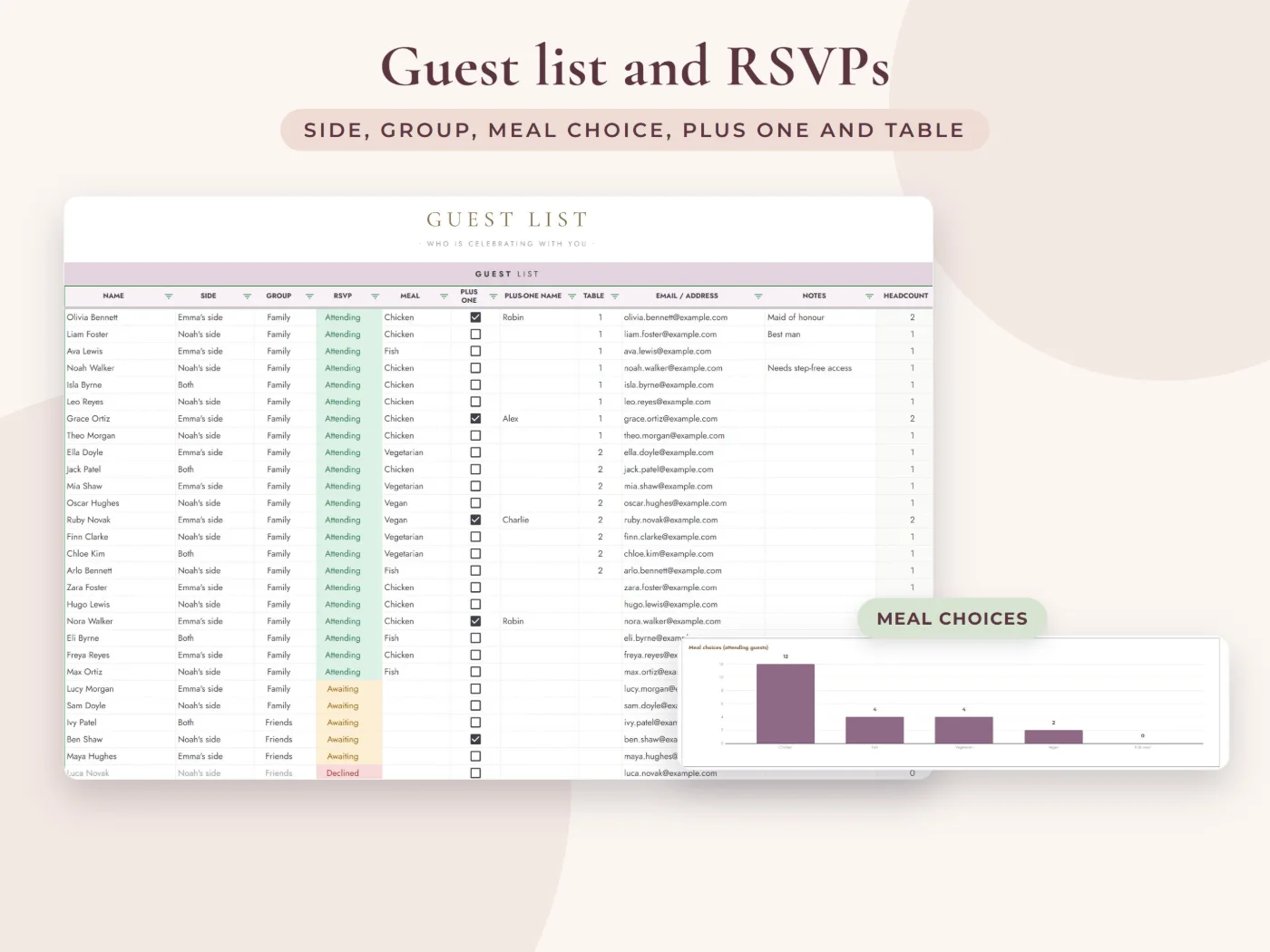Open the PLUS ONE column filter dropdown
Screen dimensions: 1270x952
pos(493,296)
